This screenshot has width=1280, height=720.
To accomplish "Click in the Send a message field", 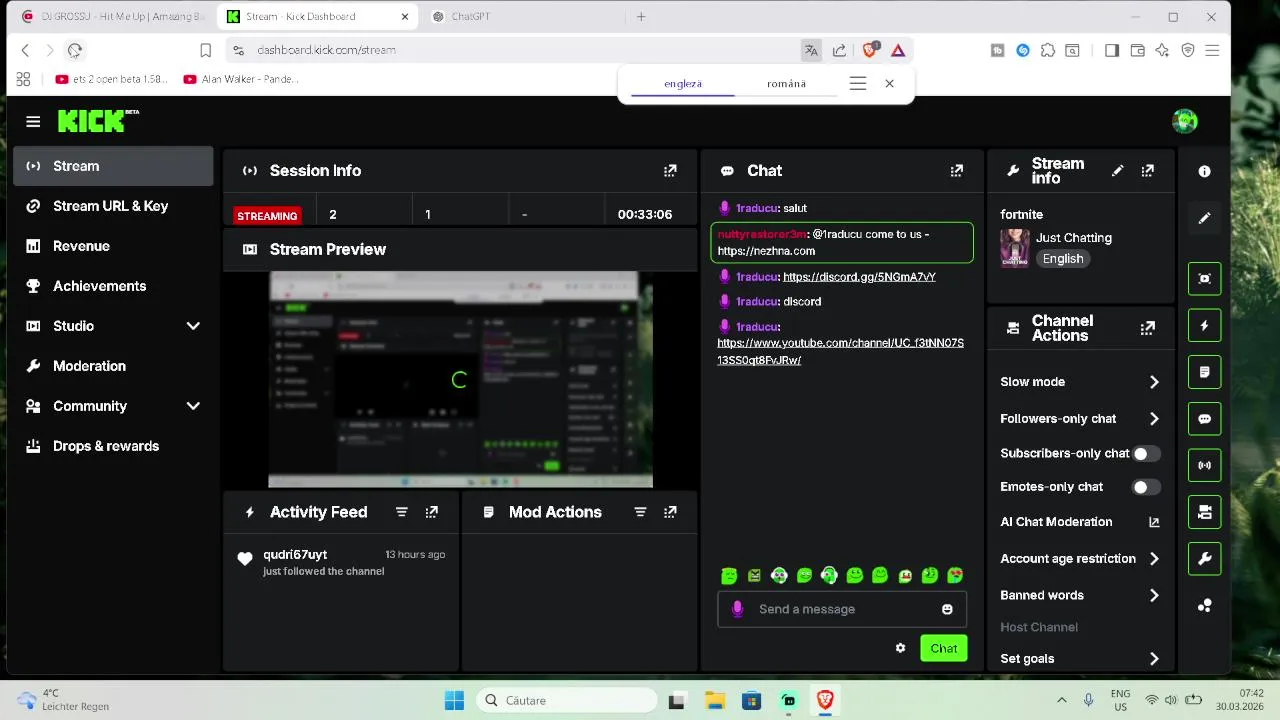I will 841,609.
